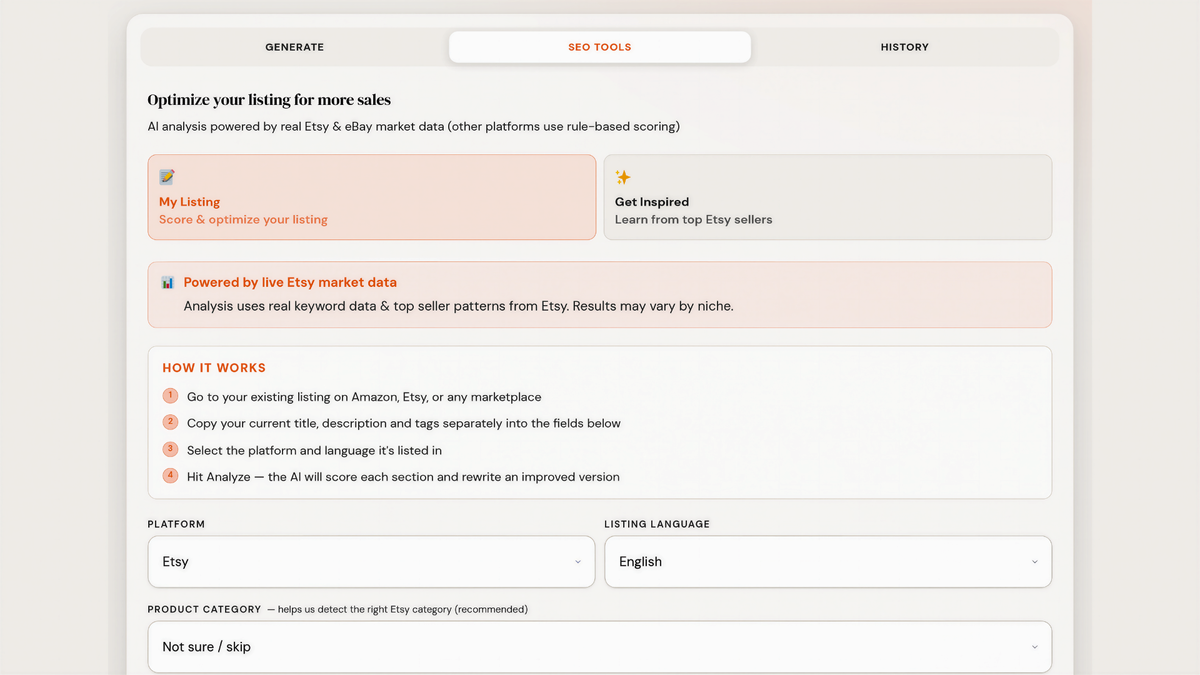Click the notepad icon on My Listing
Screen dimensions: 1200x675
click(x=167, y=177)
